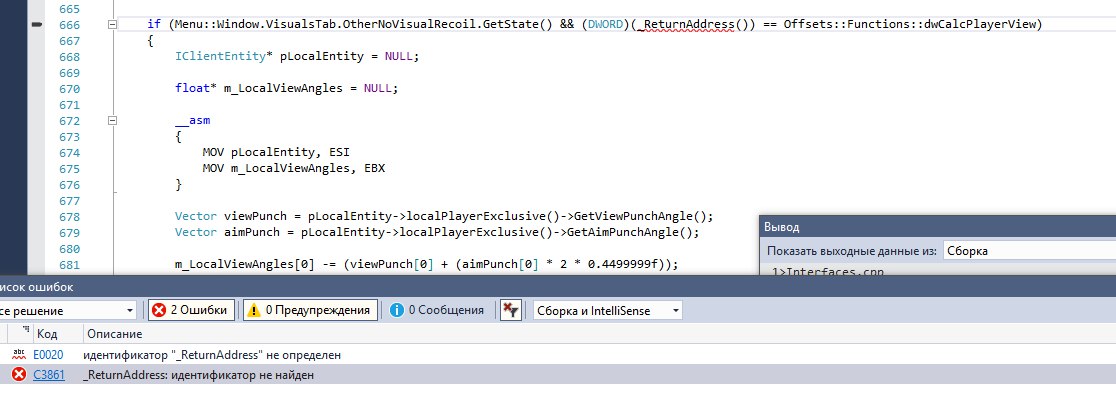This screenshot has height=418, width=1116.
Task: Open the Сборка и IntelliSense dropdown
Action: (x=607, y=310)
